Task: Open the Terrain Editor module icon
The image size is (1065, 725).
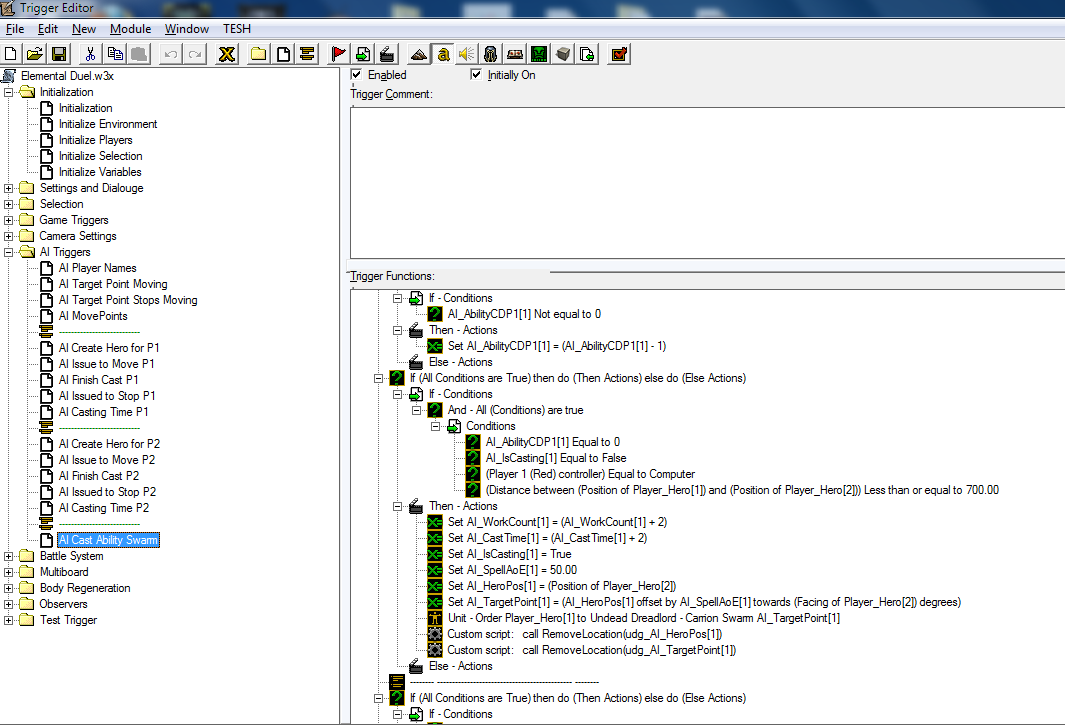Action: (x=418, y=54)
